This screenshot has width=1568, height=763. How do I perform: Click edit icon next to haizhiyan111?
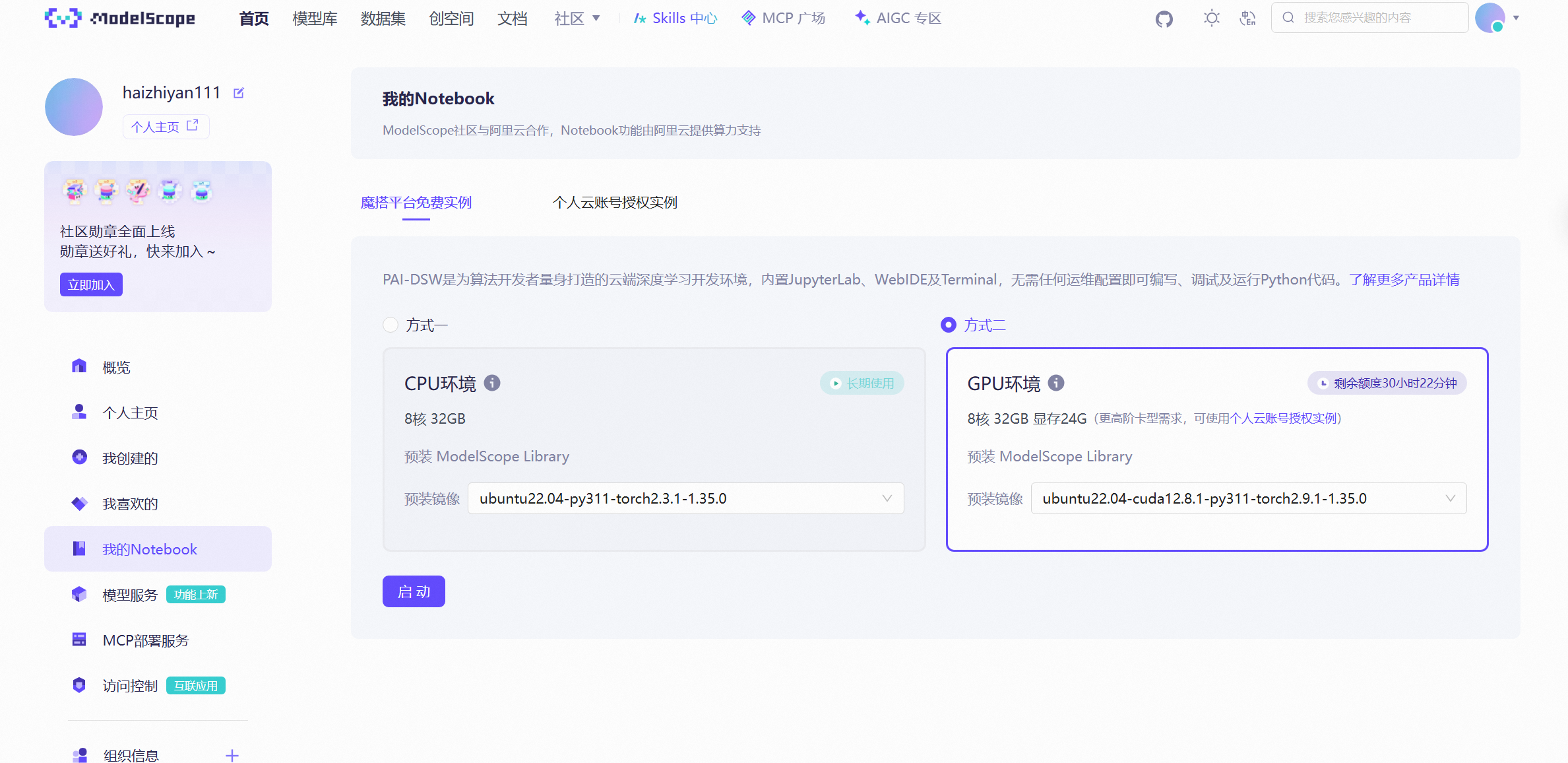[239, 93]
